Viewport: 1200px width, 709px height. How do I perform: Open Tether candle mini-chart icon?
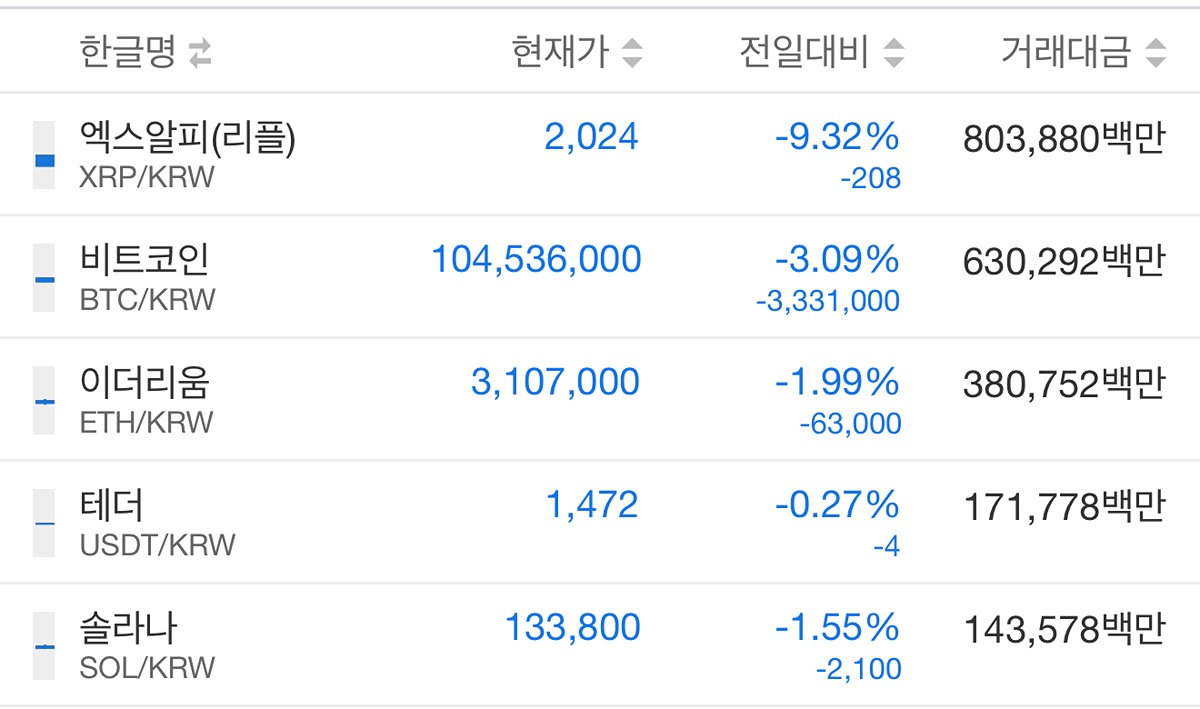point(44,523)
